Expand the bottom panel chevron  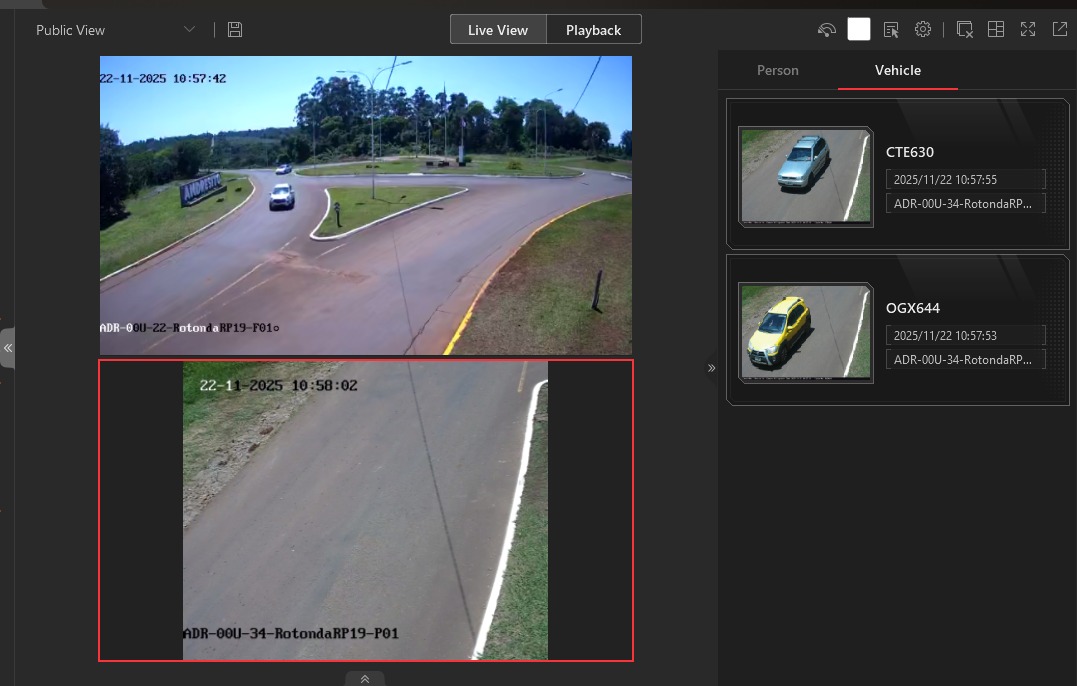click(365, 679)
